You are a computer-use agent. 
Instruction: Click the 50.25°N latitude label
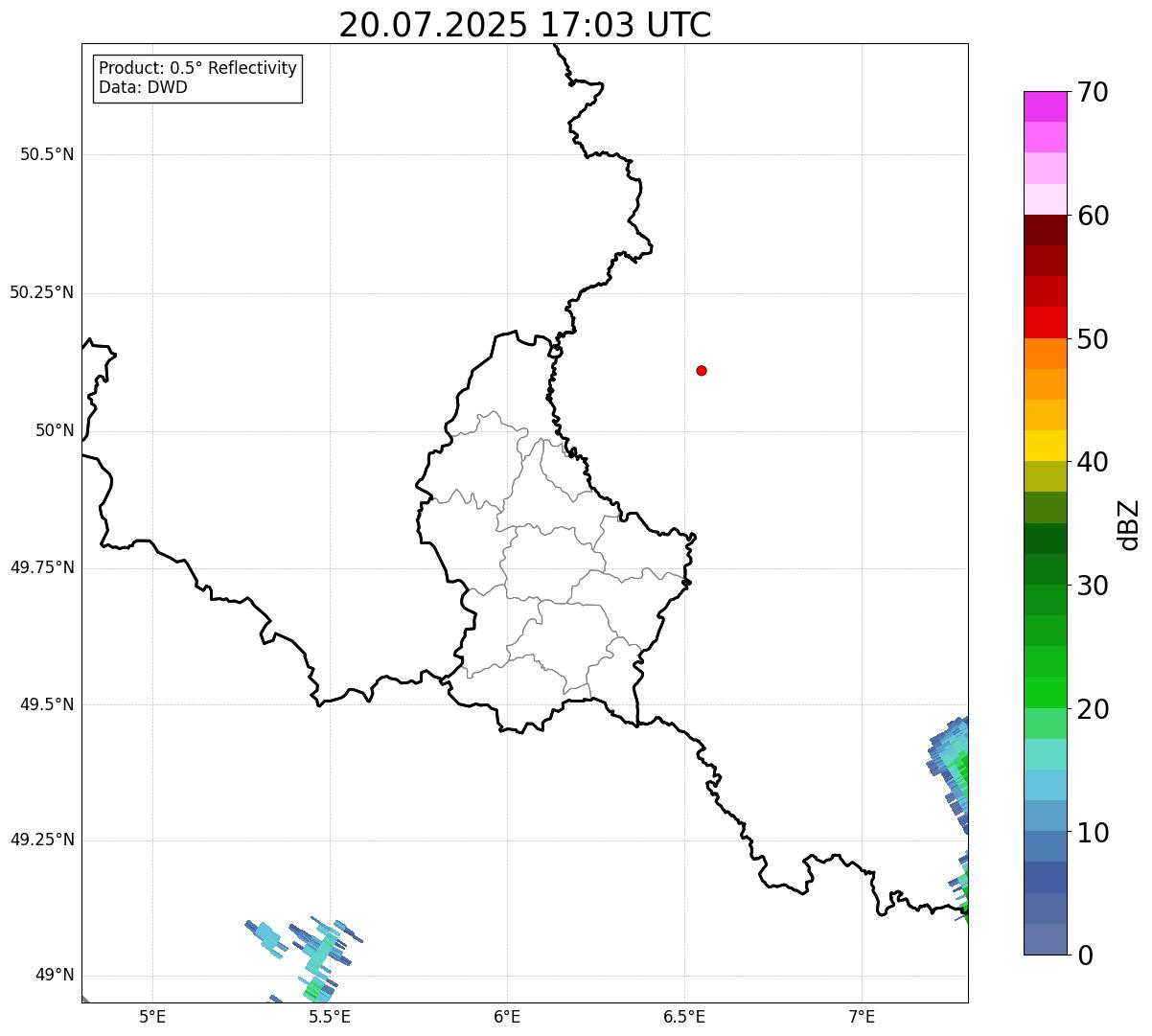point(41,292)
